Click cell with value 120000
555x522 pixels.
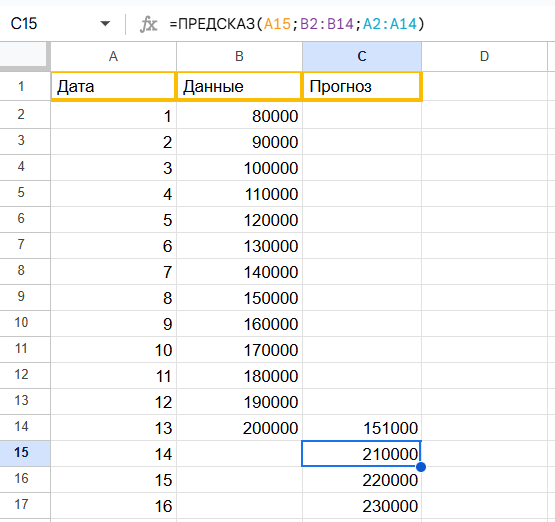pyautogui.click(x=239, y=219)
